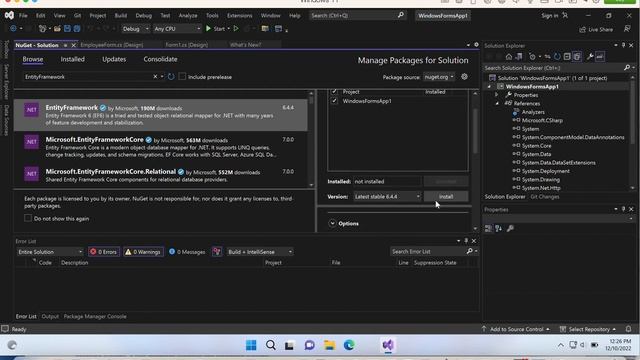
Task: Switch to the Installed tab
Action: [x=73, y=59]
